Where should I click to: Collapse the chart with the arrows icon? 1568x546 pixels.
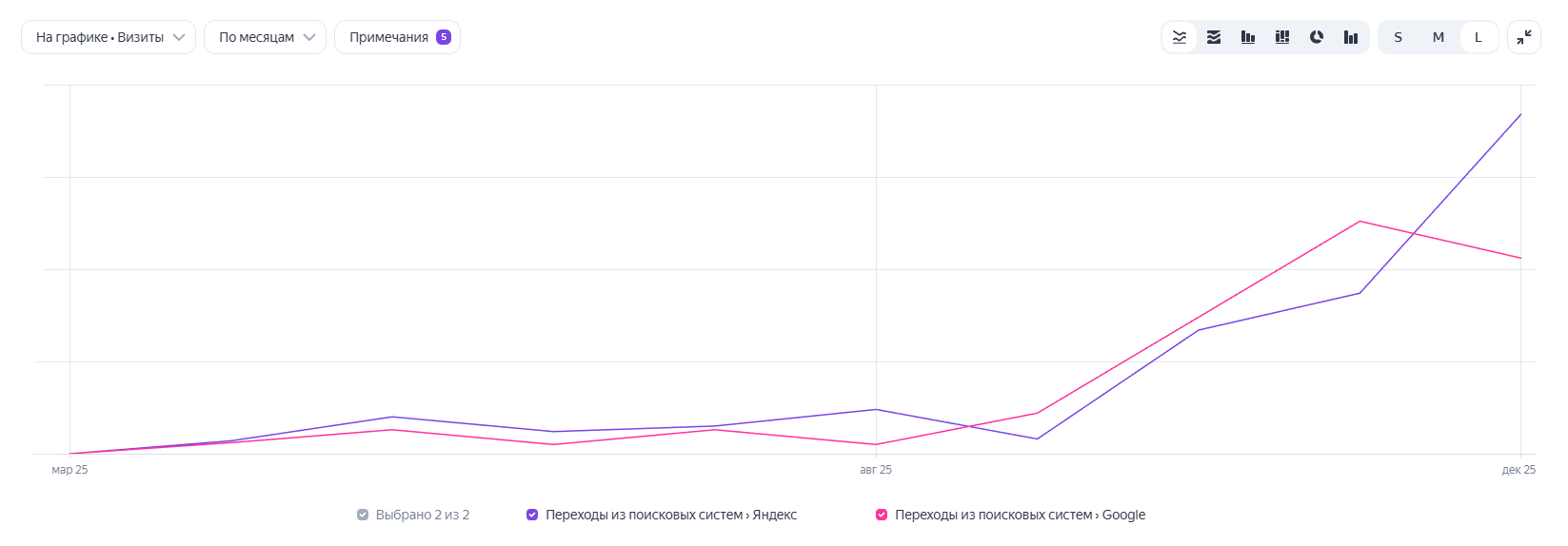pos(1524,37)
